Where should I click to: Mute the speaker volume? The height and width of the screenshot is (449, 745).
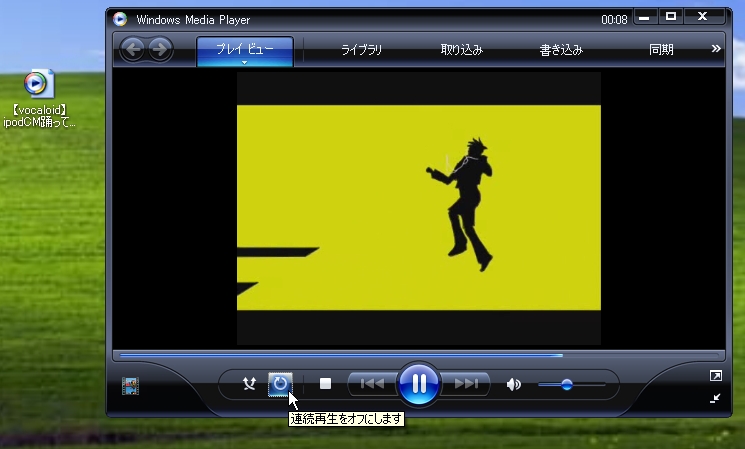[514, 384]
